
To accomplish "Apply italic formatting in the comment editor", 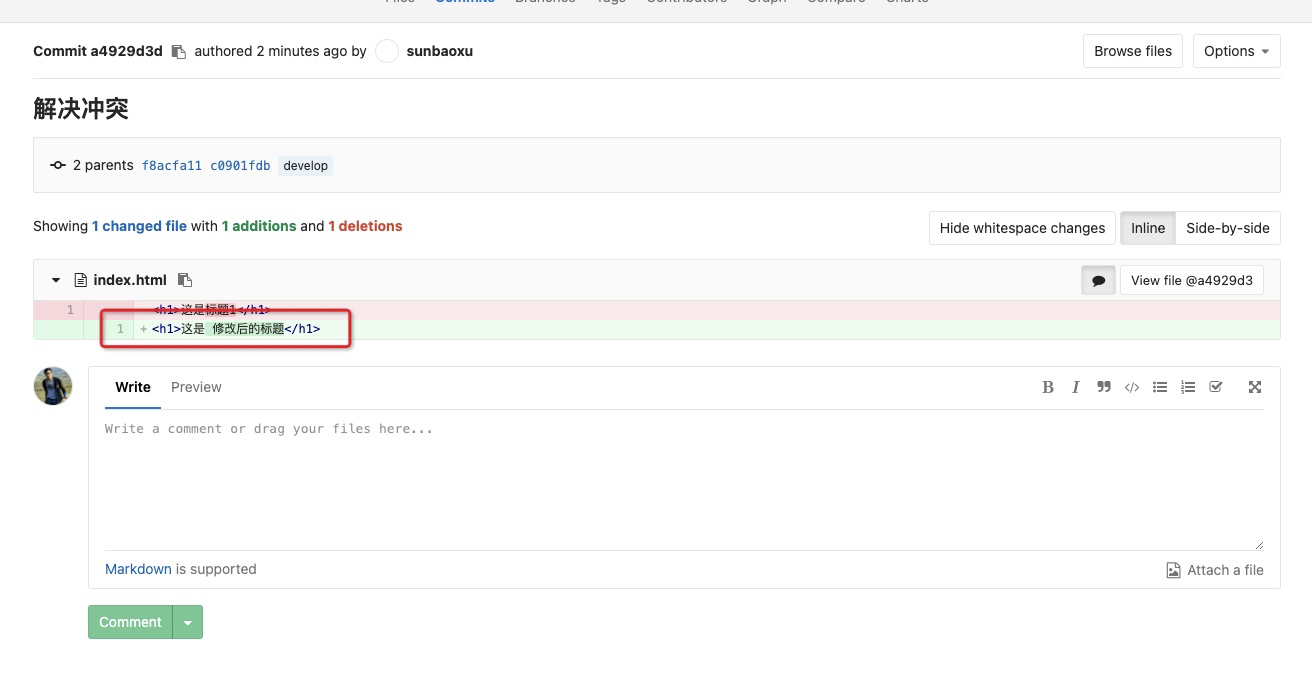I will coord(1076,387).
